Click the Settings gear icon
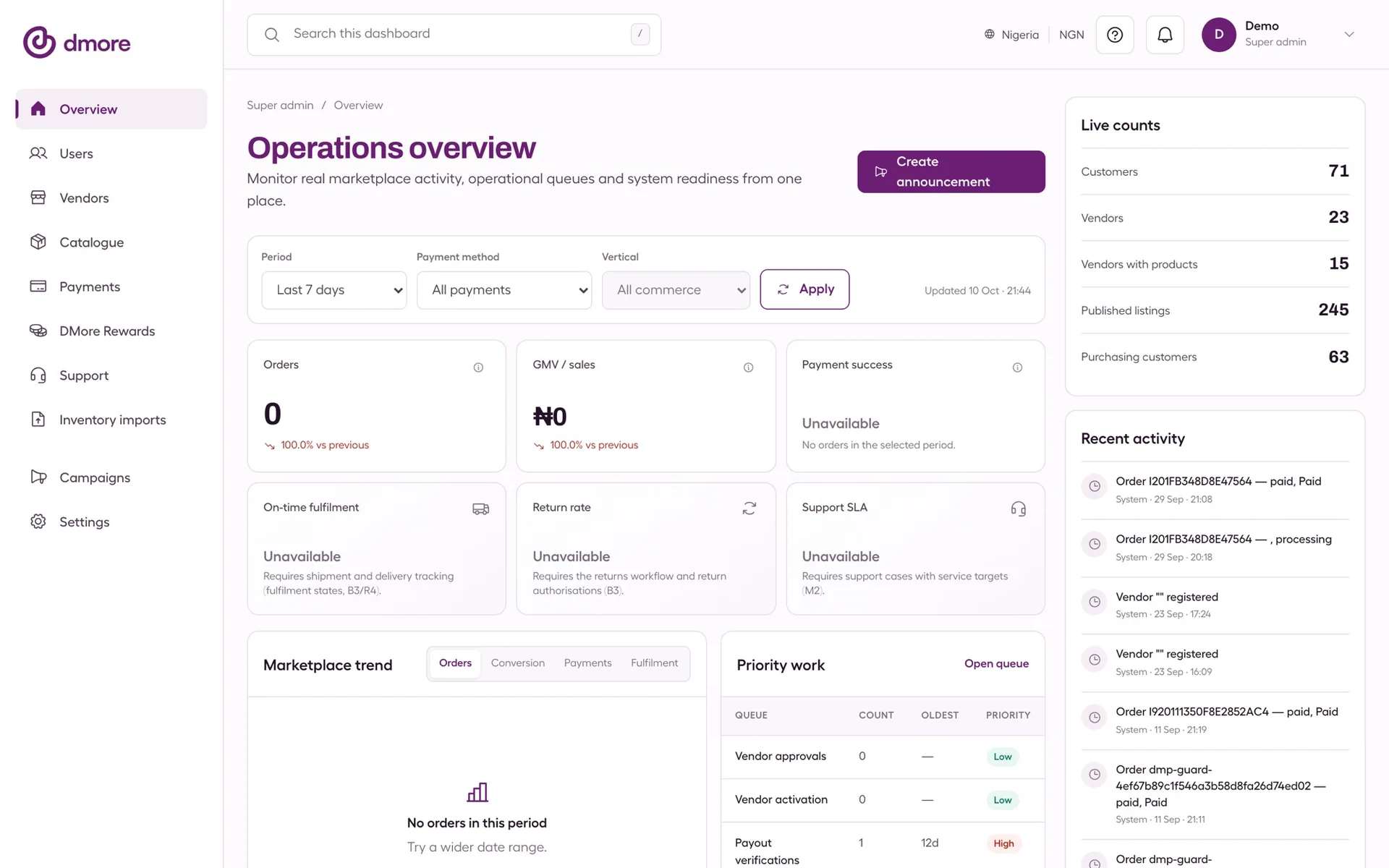 [x=38, y=522]
